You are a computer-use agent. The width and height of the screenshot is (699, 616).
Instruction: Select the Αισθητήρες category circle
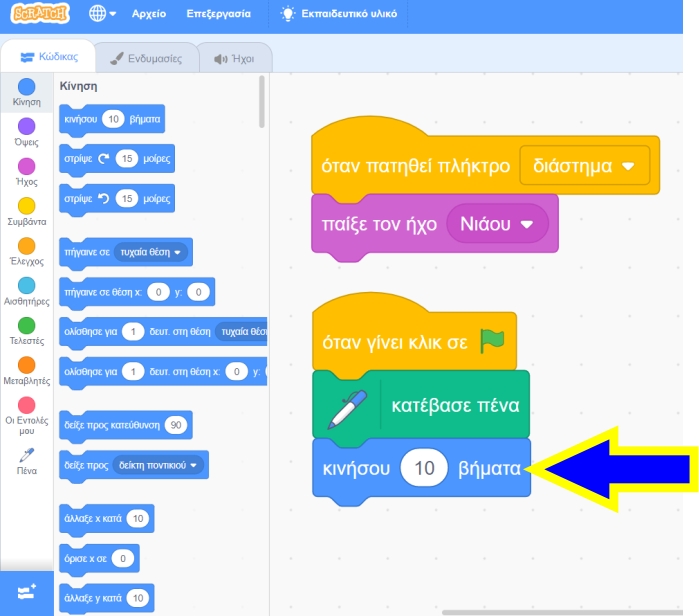[x=27, y=286]
